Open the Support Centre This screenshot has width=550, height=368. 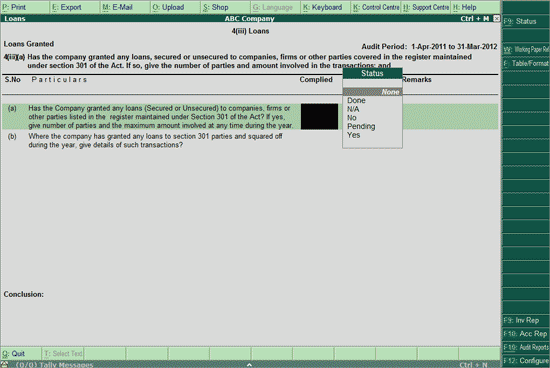(x=426, y=7)
